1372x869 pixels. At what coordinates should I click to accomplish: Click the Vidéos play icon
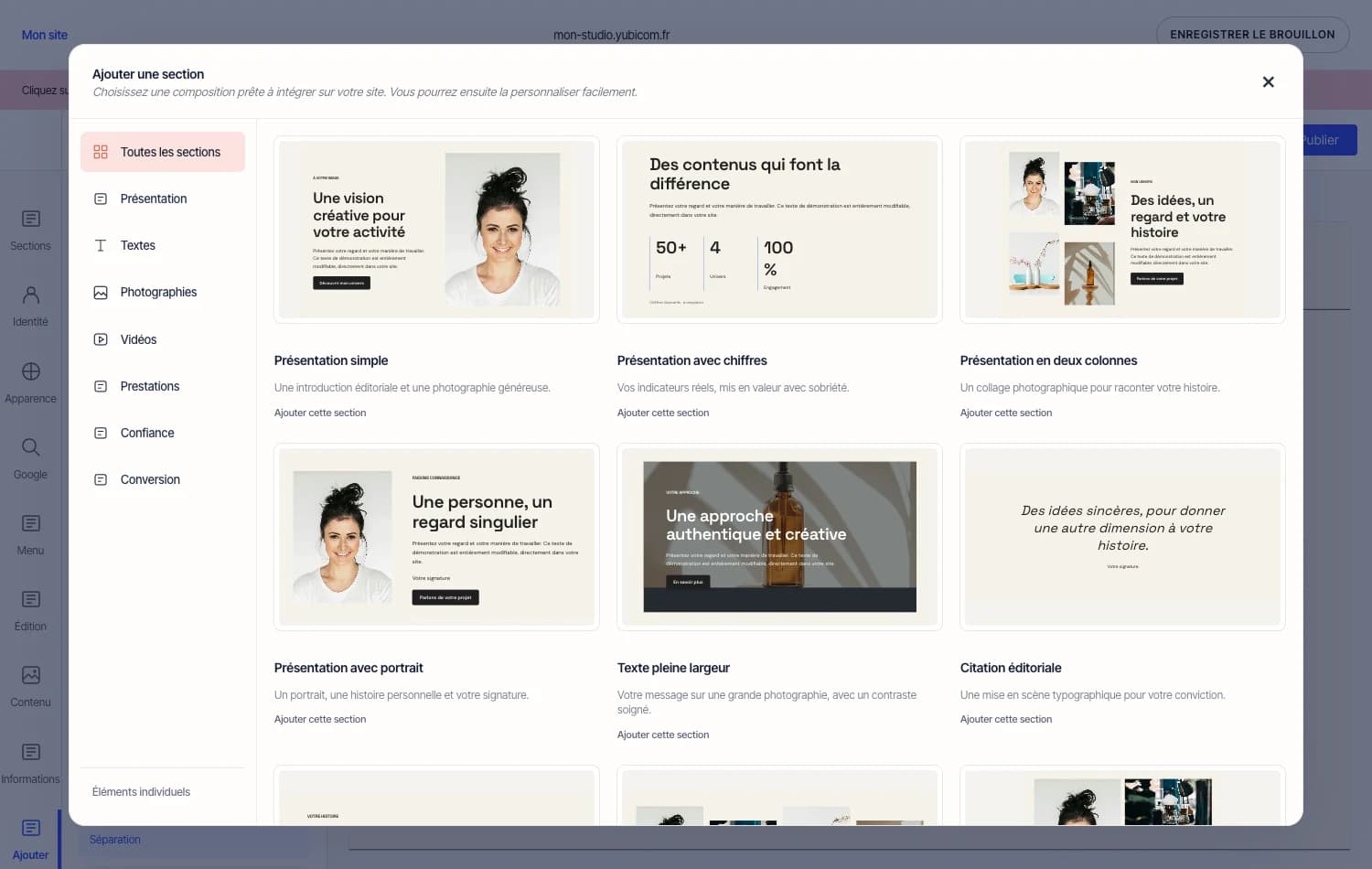(101, 339)
